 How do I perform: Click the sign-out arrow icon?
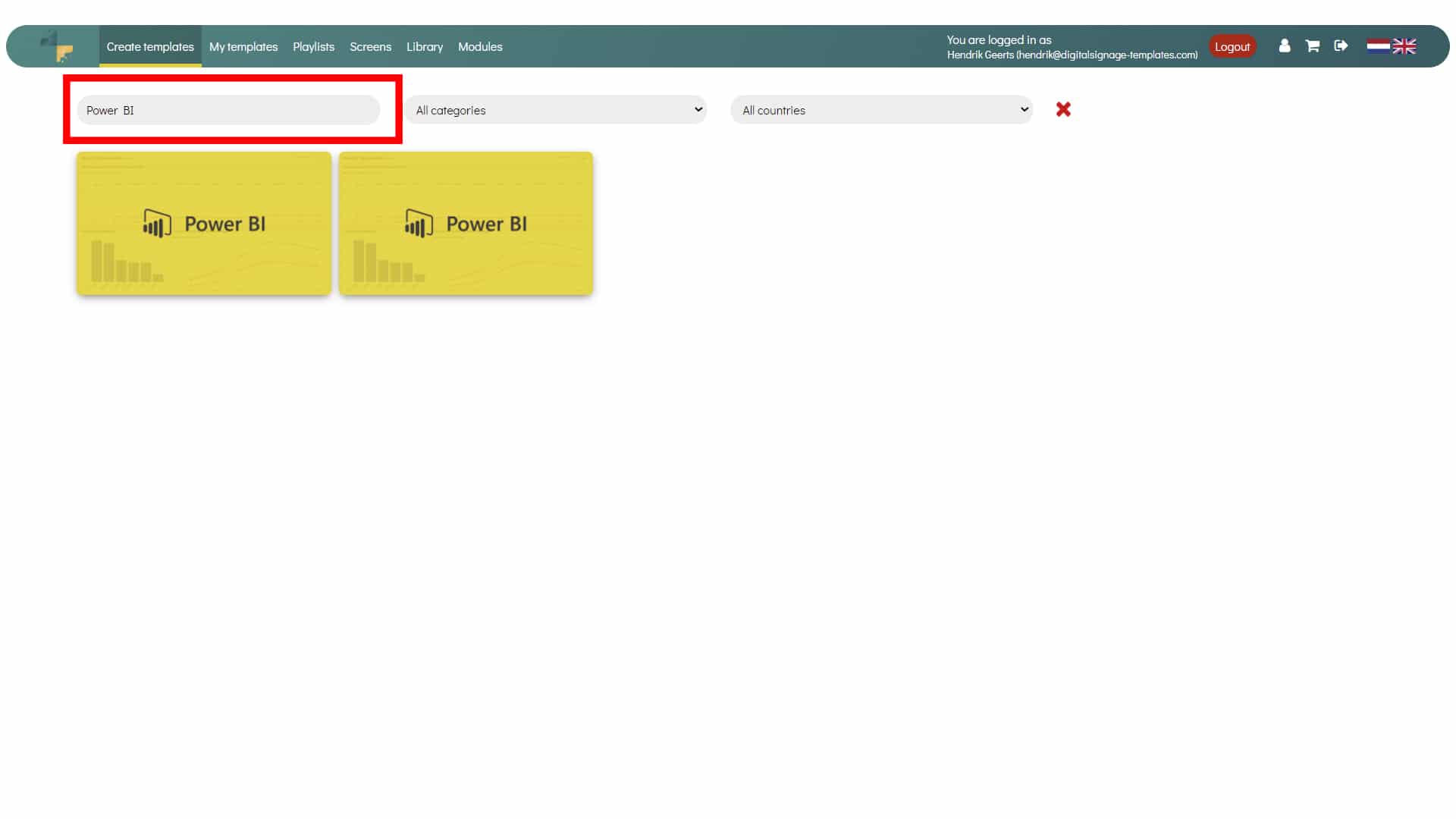[x=1341, y=46]
